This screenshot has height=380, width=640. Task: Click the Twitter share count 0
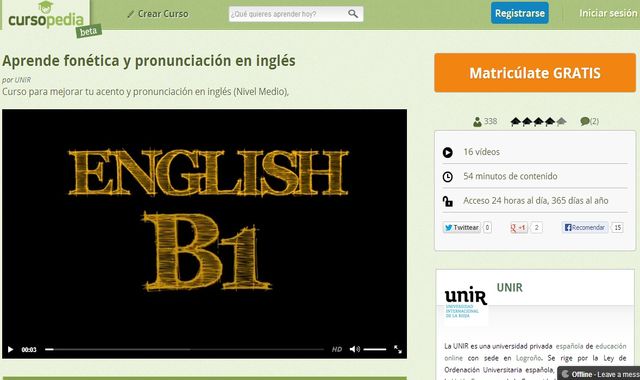click(487, 227)
